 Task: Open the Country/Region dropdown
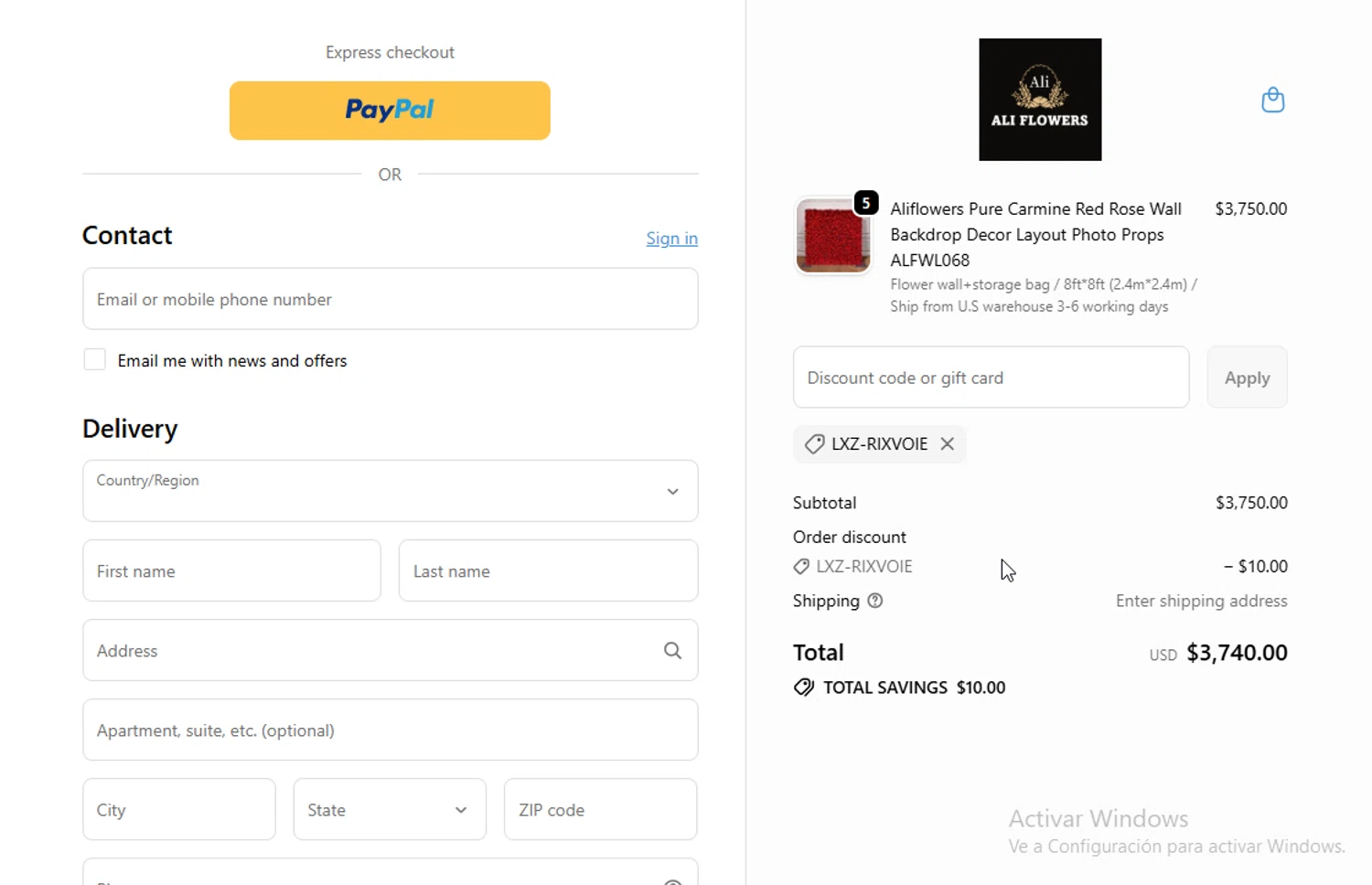click(391, 491)
